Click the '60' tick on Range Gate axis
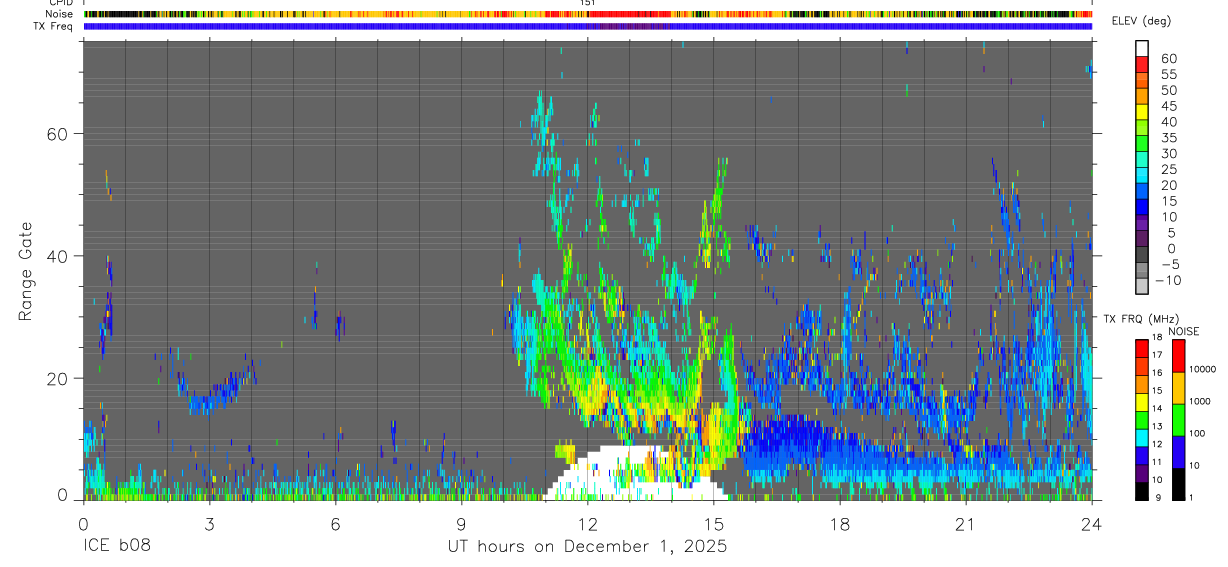This screenshot has height=567, width=1228. click(57, 133)
